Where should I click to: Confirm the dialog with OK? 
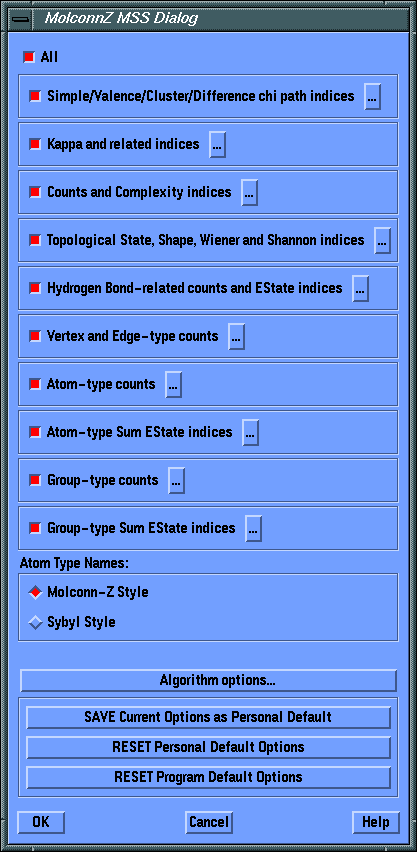coord(41,822)
